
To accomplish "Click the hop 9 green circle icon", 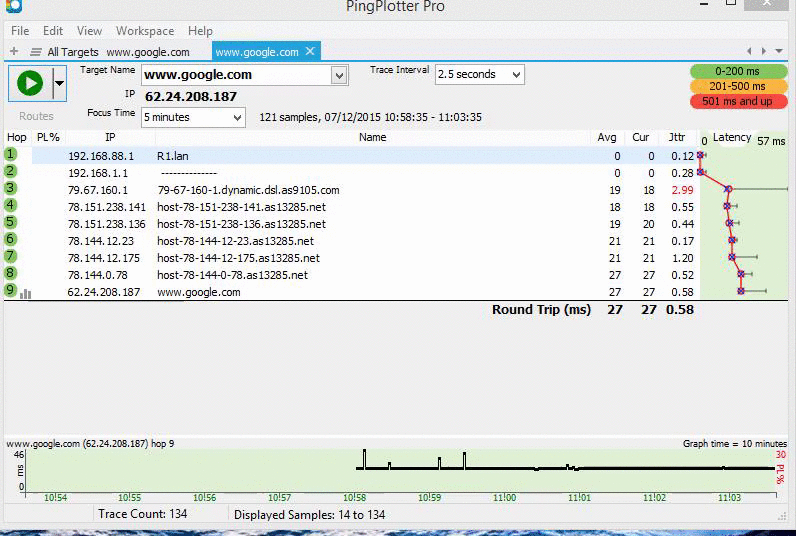I will [11, 290].
